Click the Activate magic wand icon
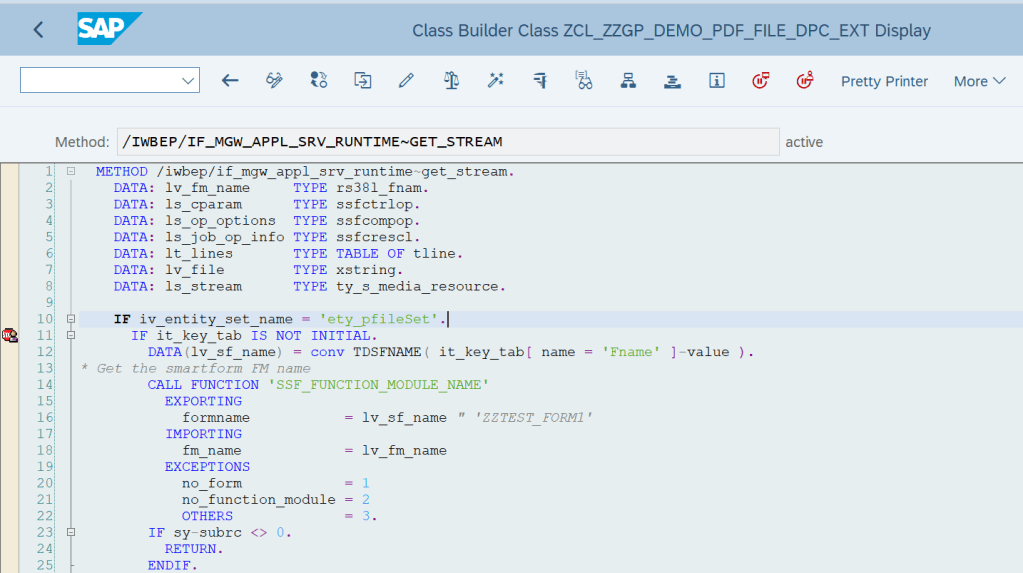Viewport: 1023px width, 573px height. (x=495, y=81)
